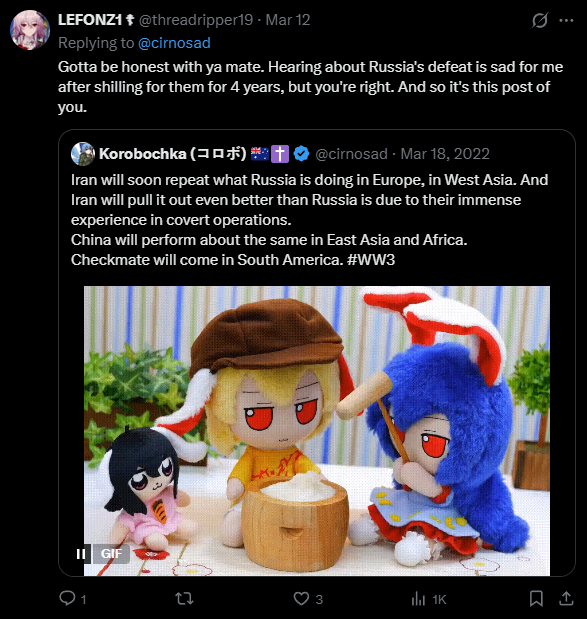Screen dimensions: 587x619
Task: Open the plush dolls GIF image
Action: [317, 430]
